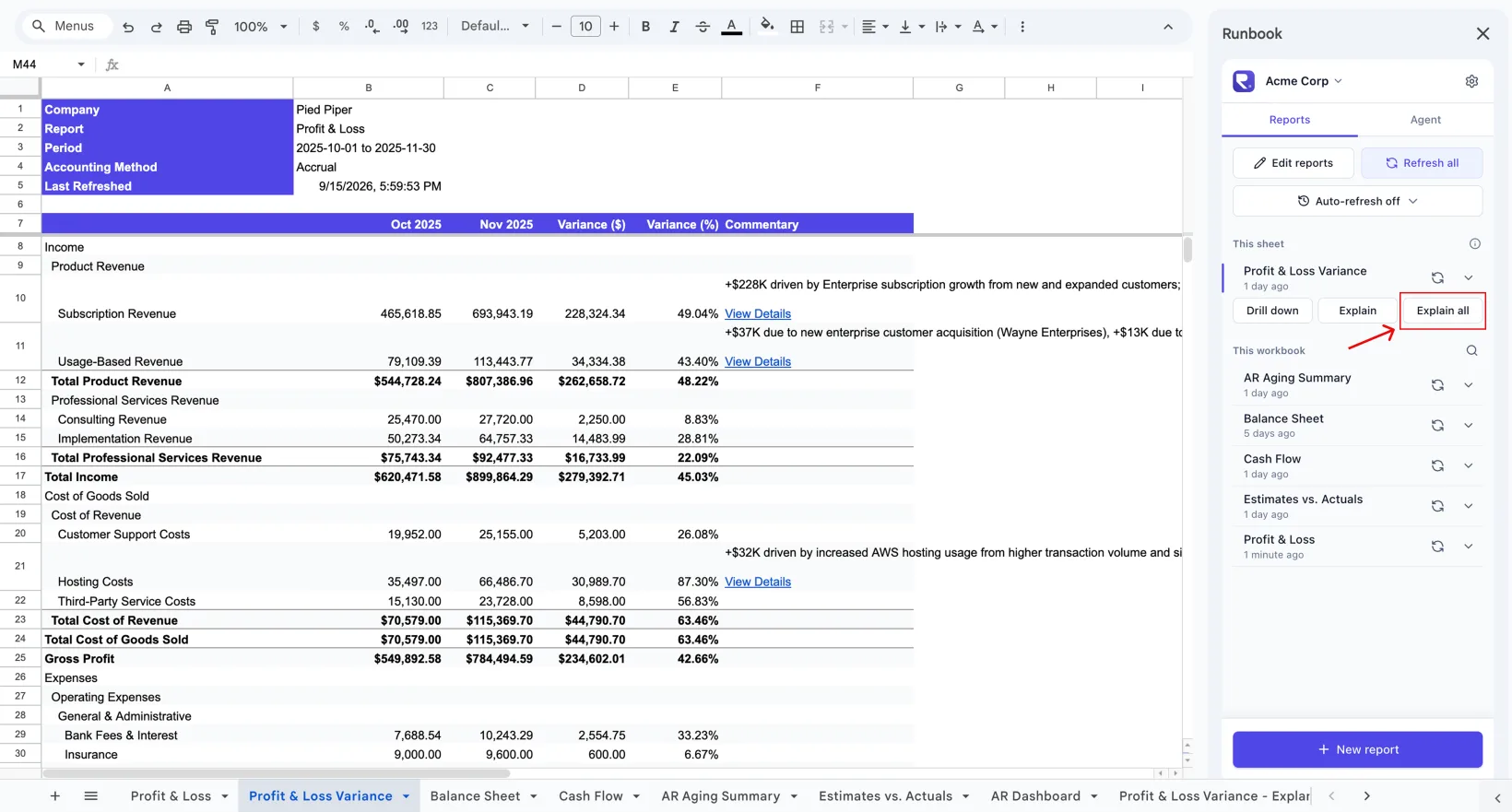The image size is (1512, 812).
Task: Click the print icon
Action: (x=184, y=27)
